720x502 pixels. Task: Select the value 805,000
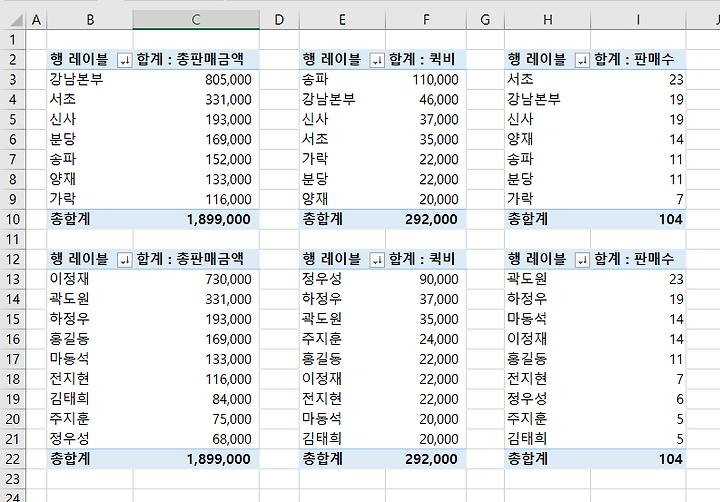(x=196, y=79)
